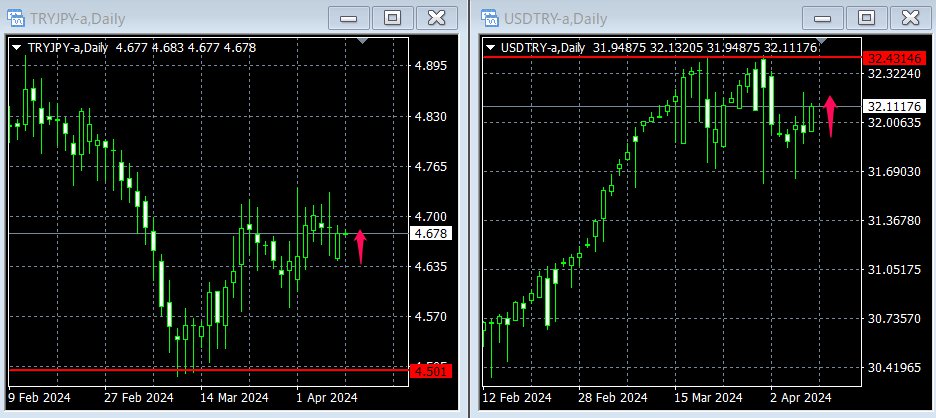Click the 12 Feb 2024 date label
Screen dimensions: 936x418
517,398
